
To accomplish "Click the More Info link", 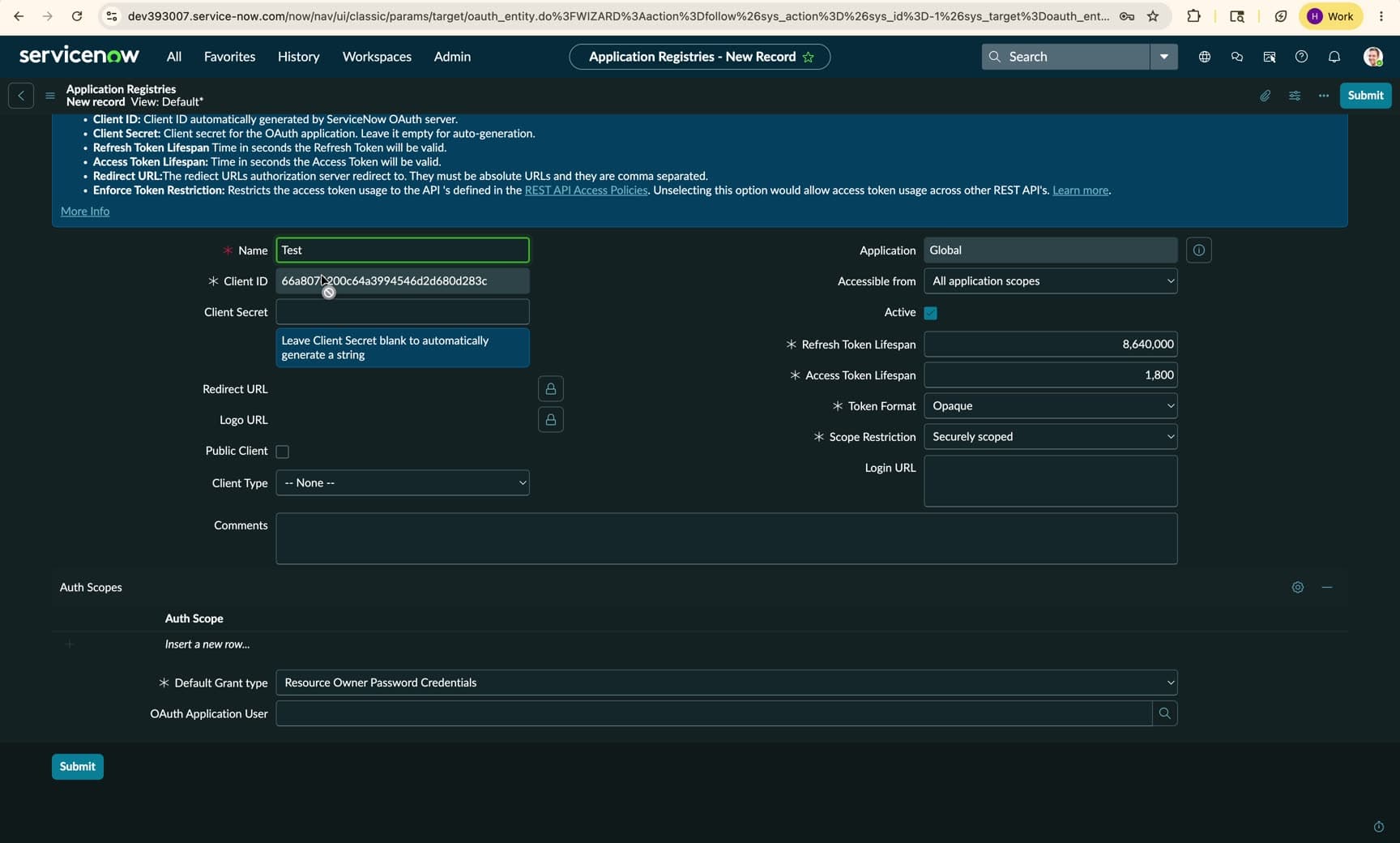I will tap(85, 211).
